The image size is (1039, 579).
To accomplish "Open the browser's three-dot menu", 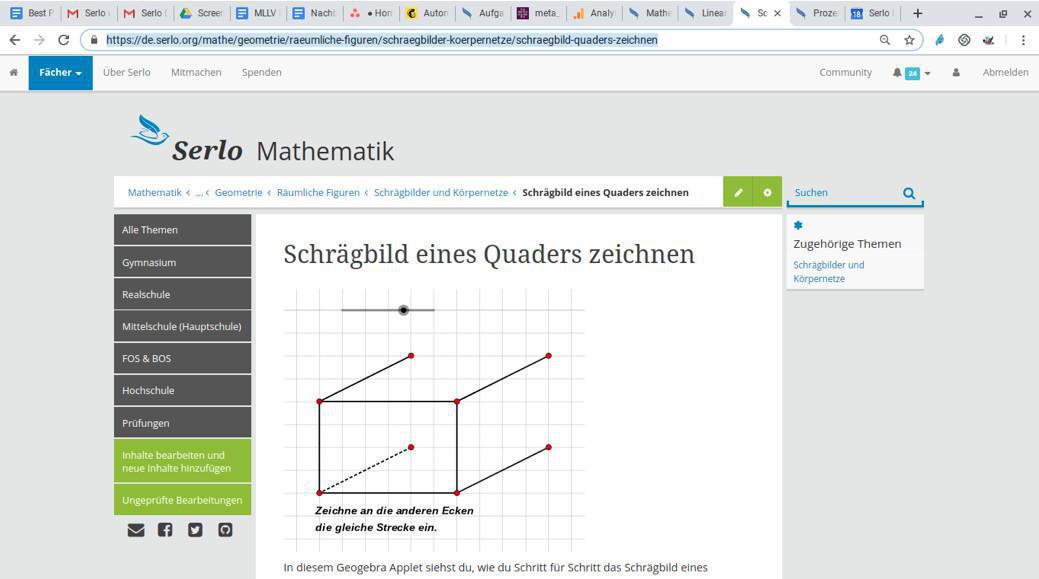I will pyautogui.click(x=1022, y=40).
